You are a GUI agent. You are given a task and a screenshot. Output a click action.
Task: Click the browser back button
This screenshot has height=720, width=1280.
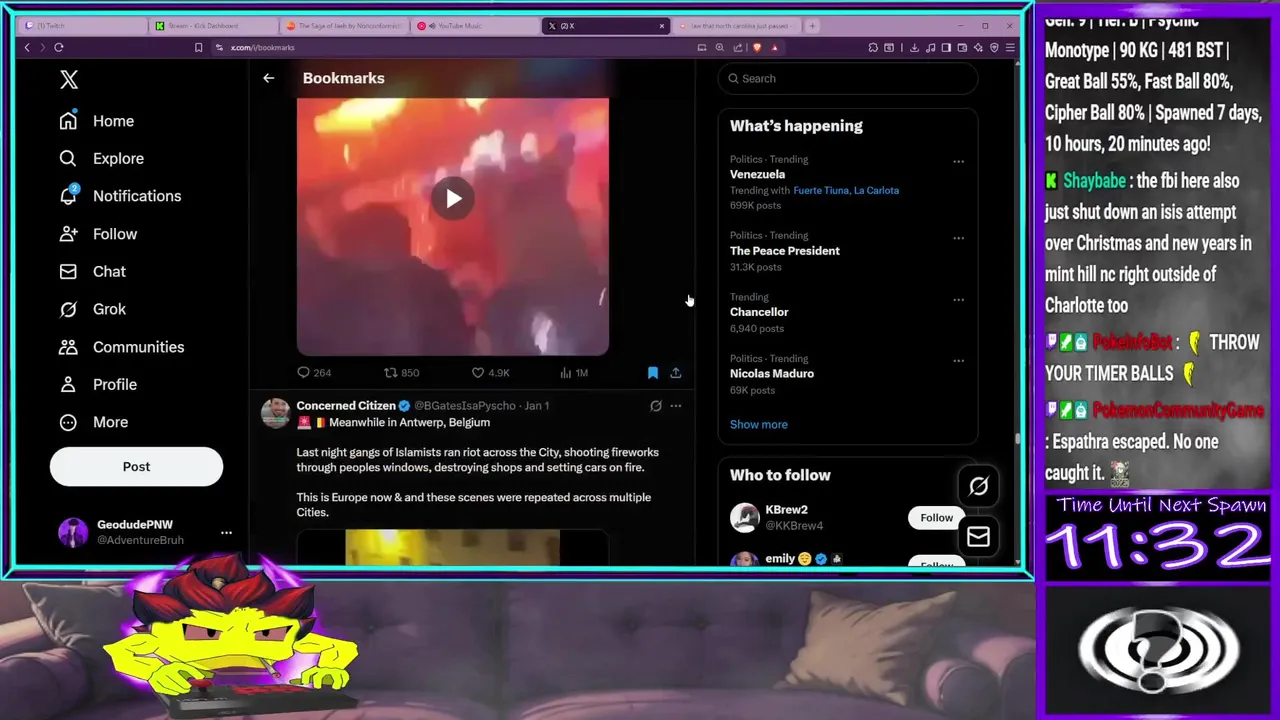[27, 47]
